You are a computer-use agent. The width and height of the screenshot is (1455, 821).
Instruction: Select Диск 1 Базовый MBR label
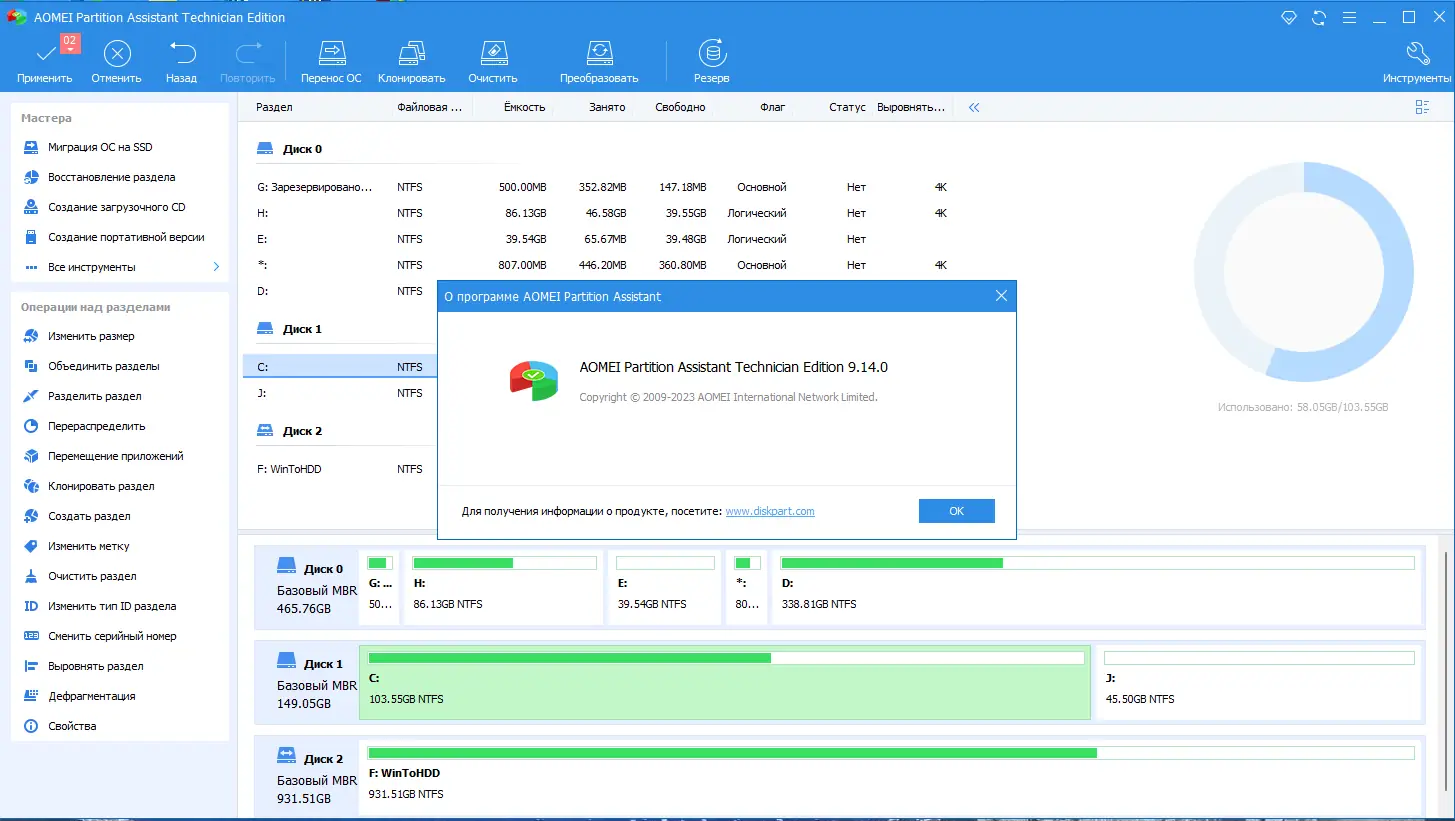tap(308, 682)
